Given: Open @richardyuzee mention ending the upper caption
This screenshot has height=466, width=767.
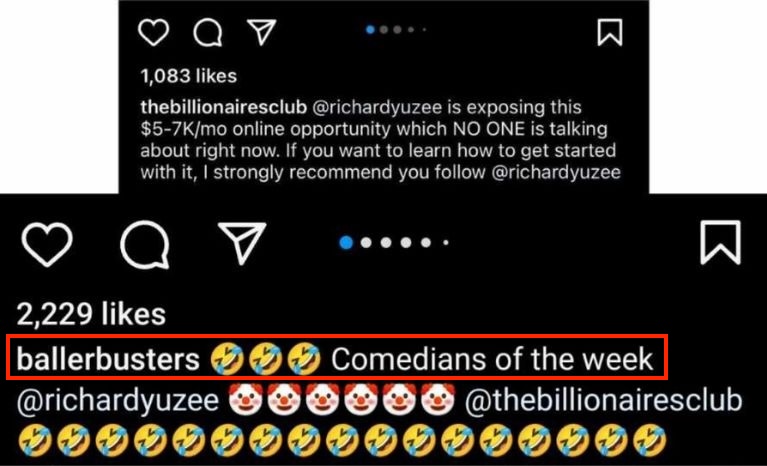Looking at the screenshot, I should pos(556,173).
